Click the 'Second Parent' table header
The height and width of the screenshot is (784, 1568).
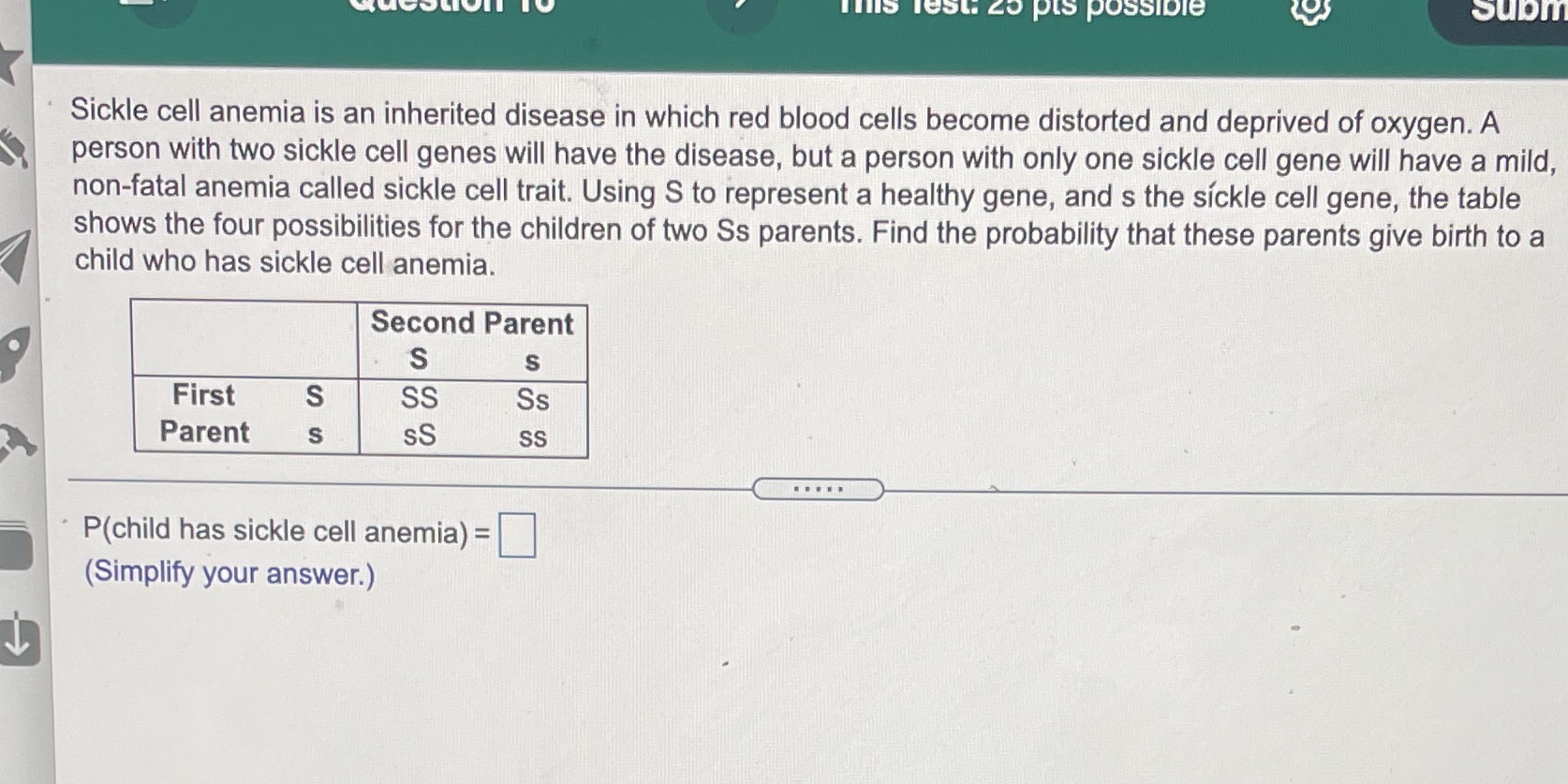tap(471, 322)
